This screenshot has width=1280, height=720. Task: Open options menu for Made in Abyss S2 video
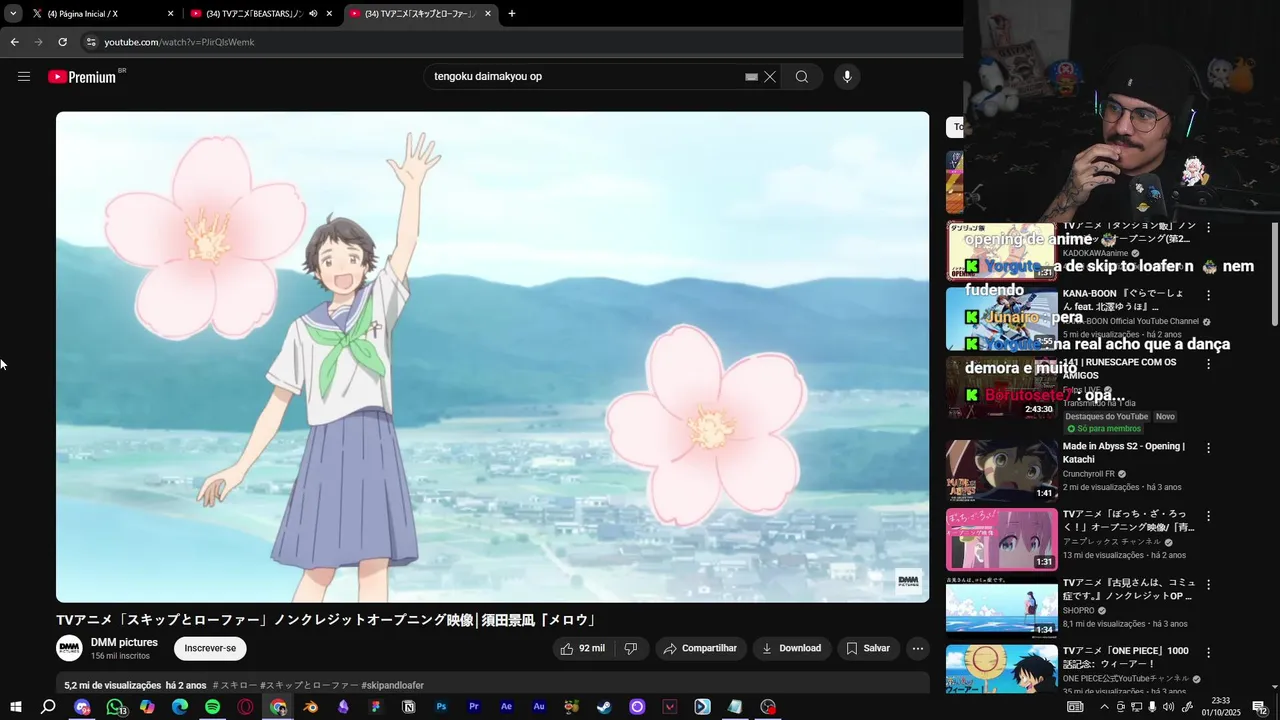click(x=1208, y=448)
